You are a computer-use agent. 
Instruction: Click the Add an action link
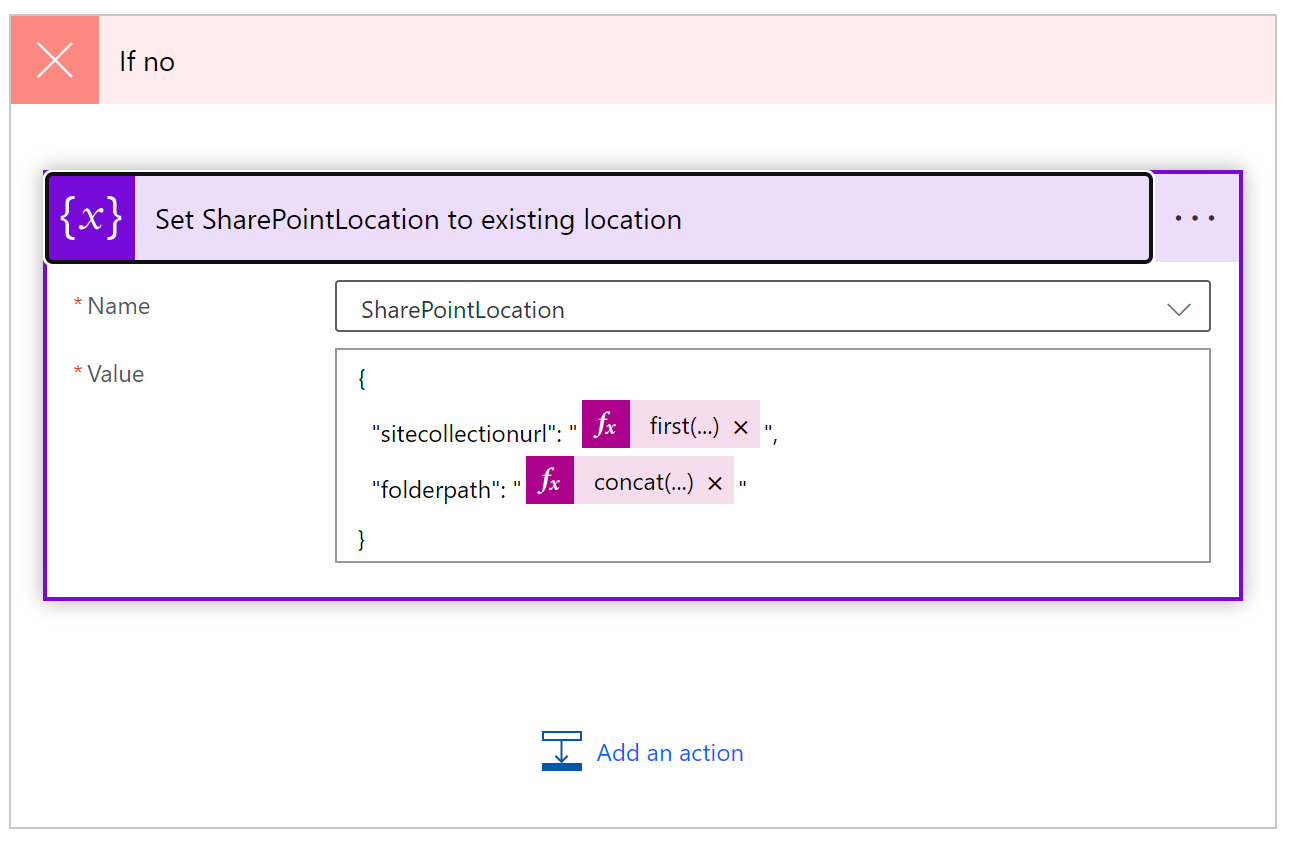670,753
